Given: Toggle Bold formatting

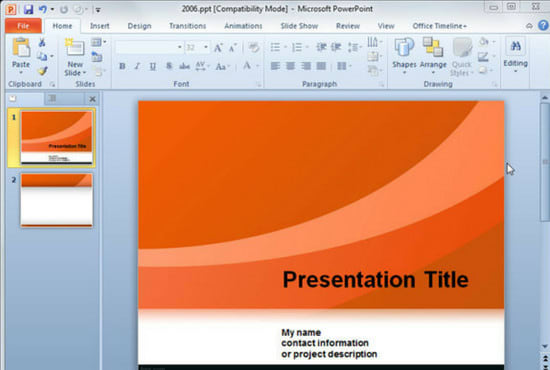Looking at the screenshot, I should point(122,66).
